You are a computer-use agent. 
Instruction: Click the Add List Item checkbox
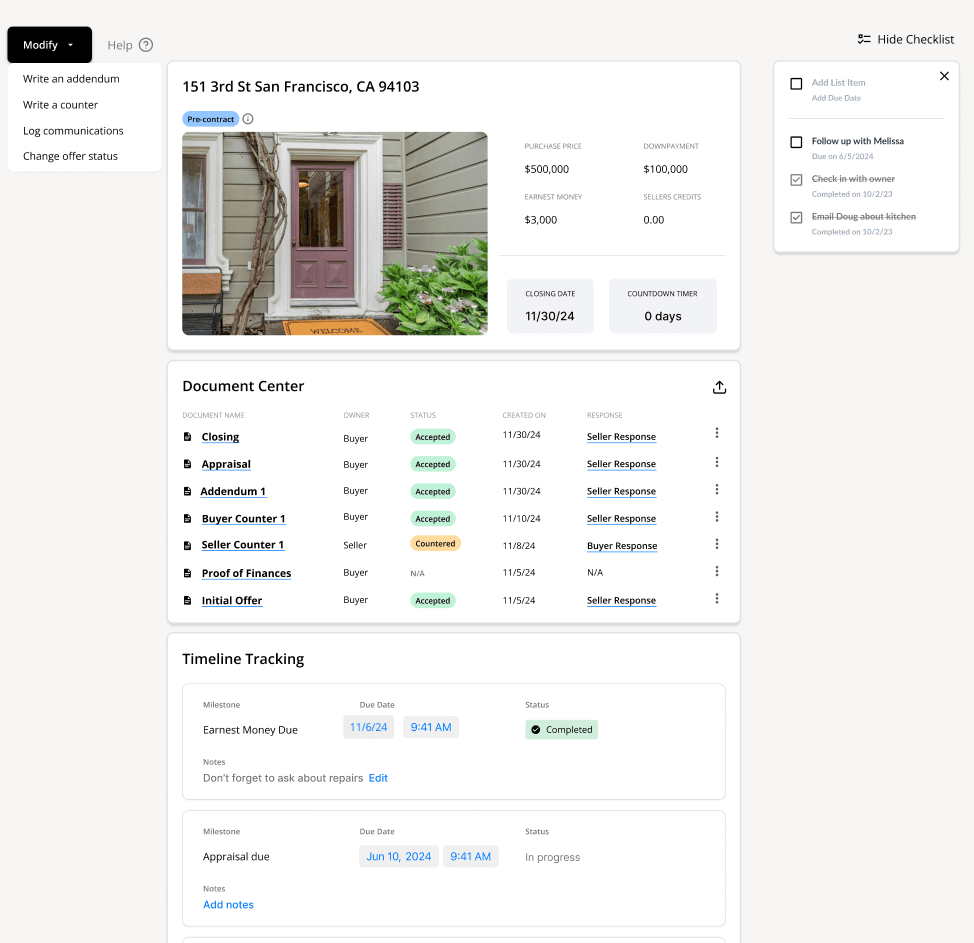point(795,83)
